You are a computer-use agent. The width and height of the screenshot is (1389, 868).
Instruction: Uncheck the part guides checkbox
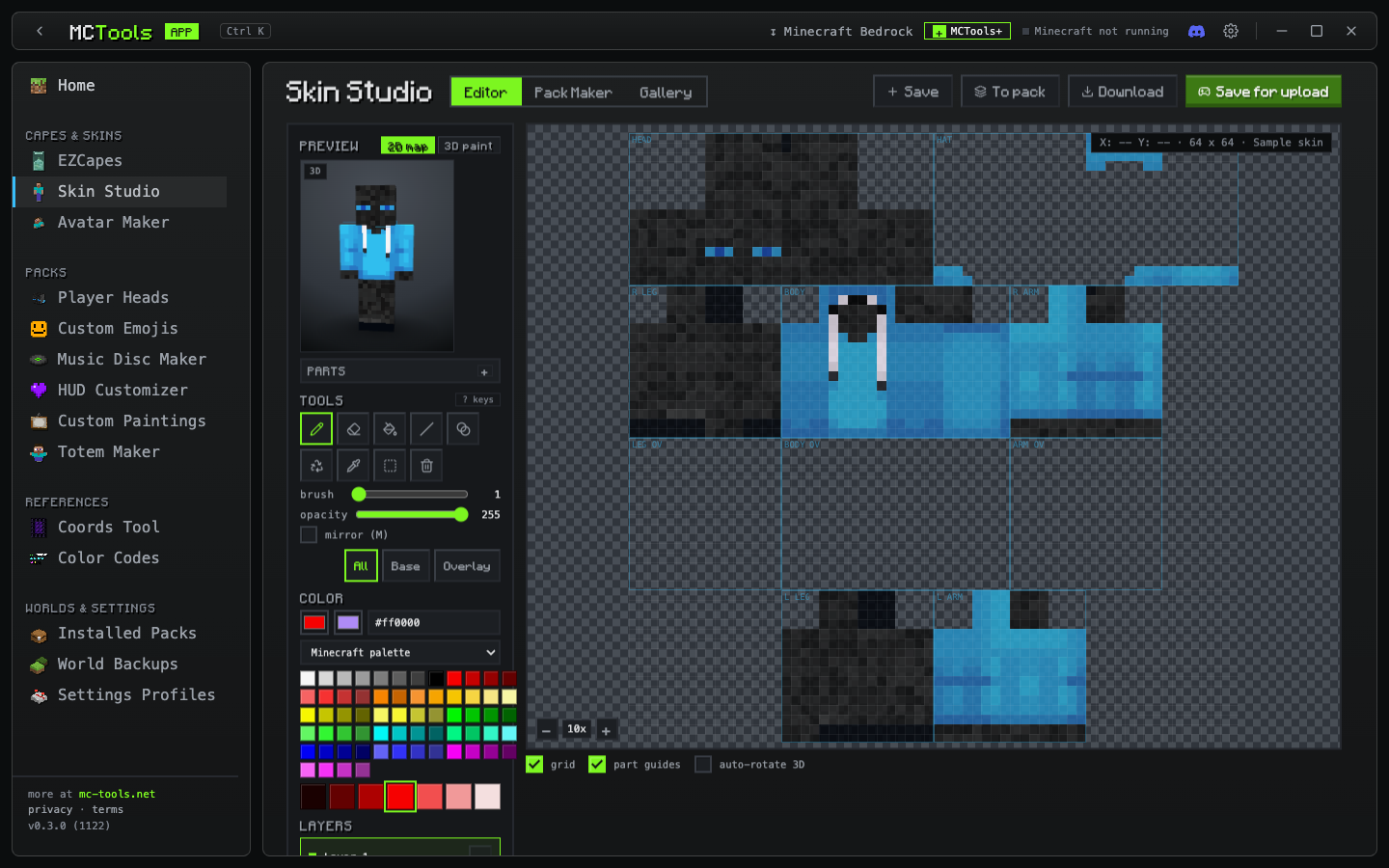pyautogui.click(x=597, y=764)
